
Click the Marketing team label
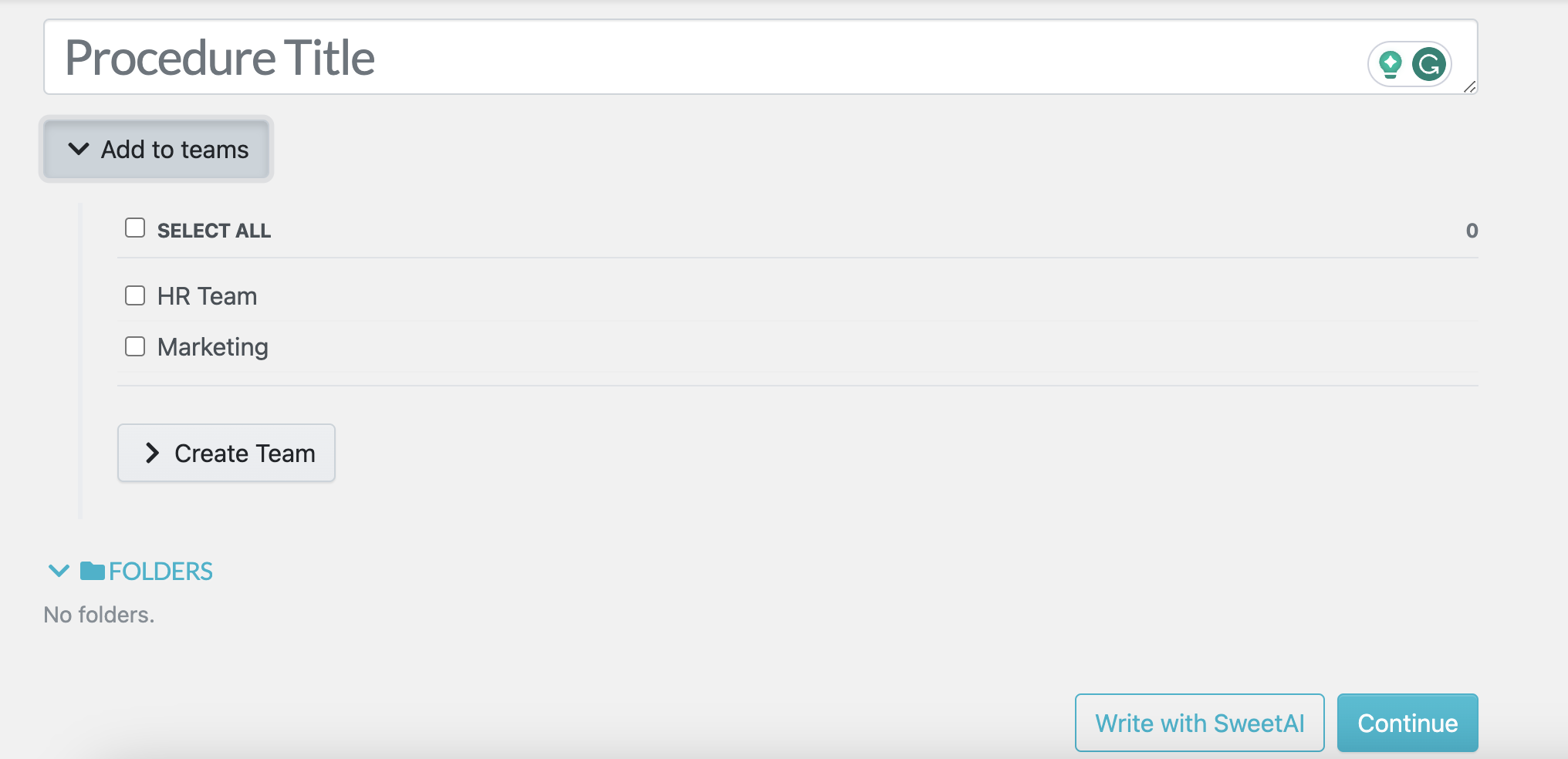click(x=213, y=347)
